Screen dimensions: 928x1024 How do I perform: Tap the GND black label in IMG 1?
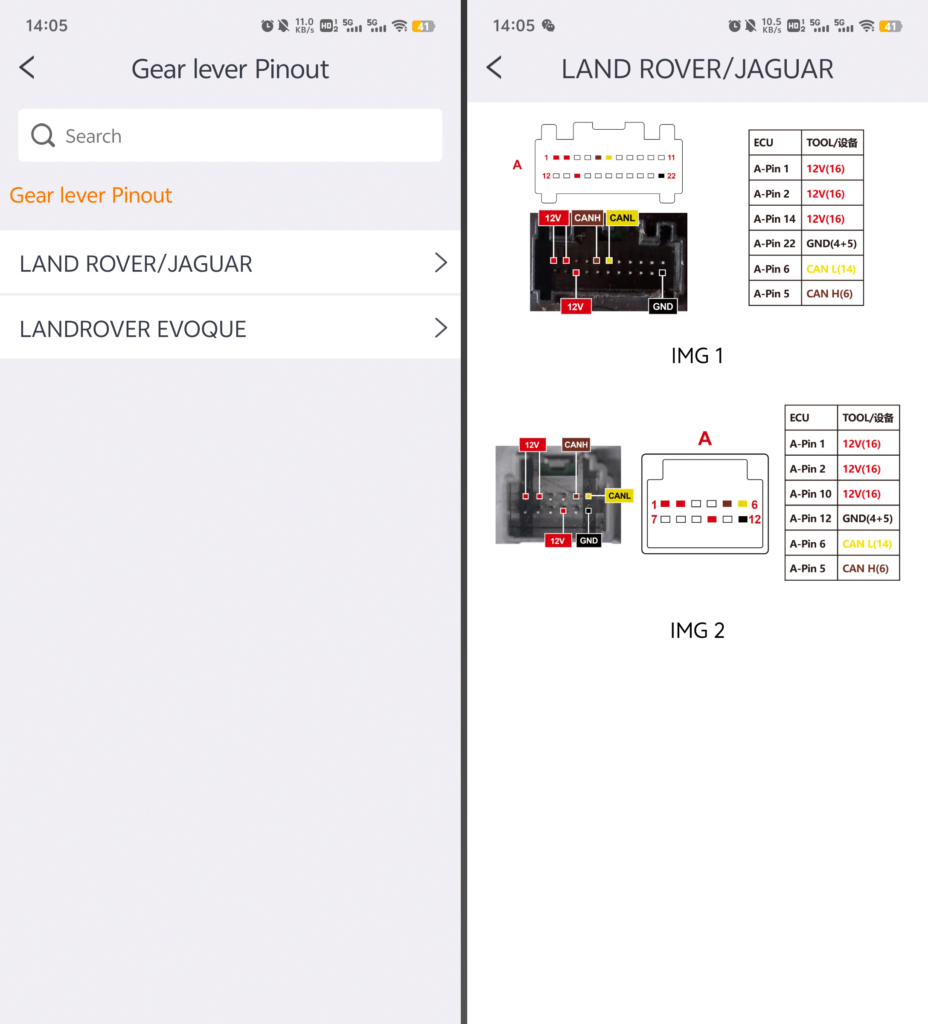pos(663,306)
